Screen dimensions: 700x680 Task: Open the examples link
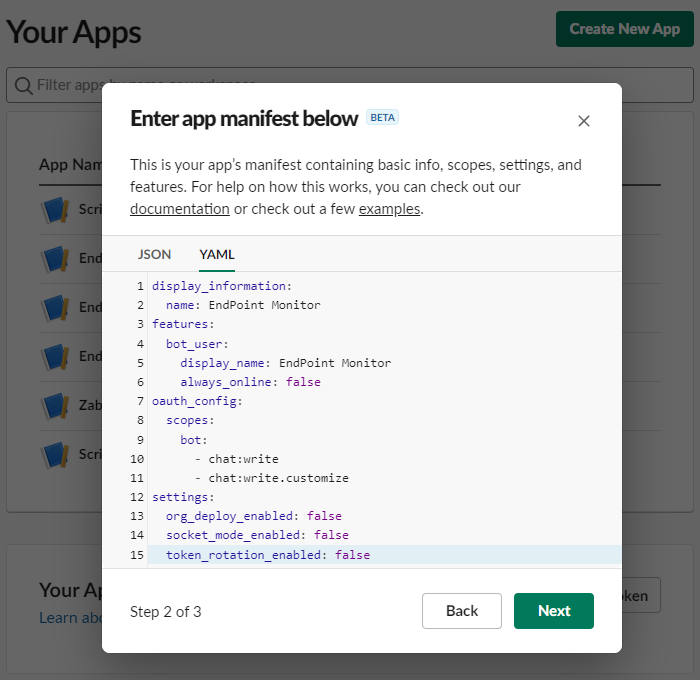(389, 209)
